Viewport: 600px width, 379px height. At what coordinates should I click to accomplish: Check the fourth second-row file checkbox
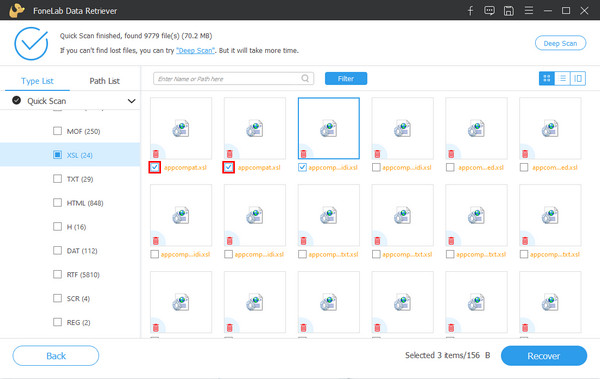[x=376, y=254]
